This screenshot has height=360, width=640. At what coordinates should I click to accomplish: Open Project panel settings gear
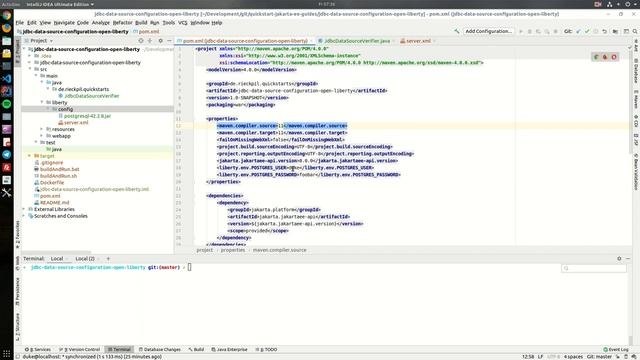tap(160, 41)
